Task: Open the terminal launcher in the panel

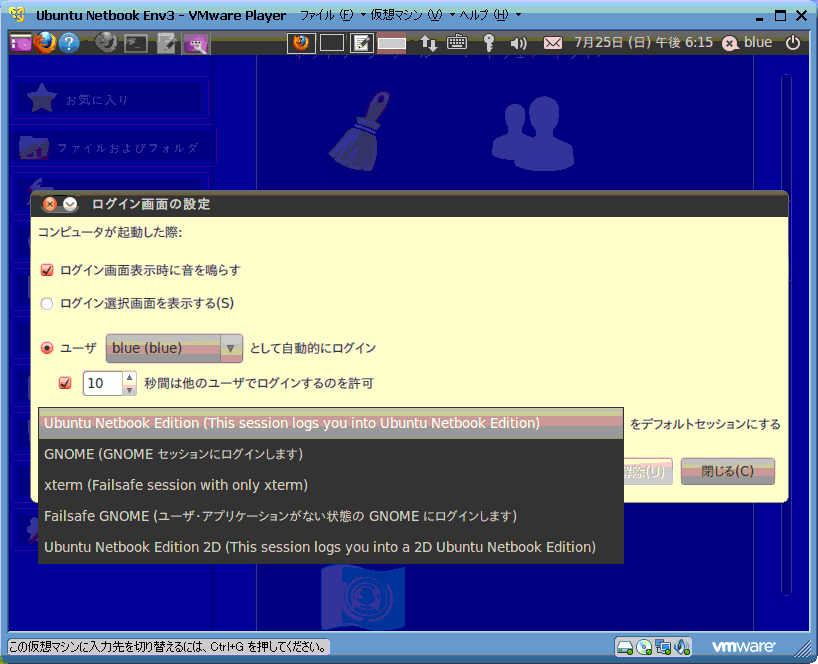Action: [136, 43]
